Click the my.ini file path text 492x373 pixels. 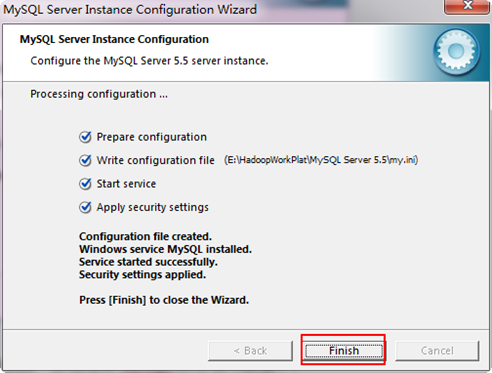point(321,160)
